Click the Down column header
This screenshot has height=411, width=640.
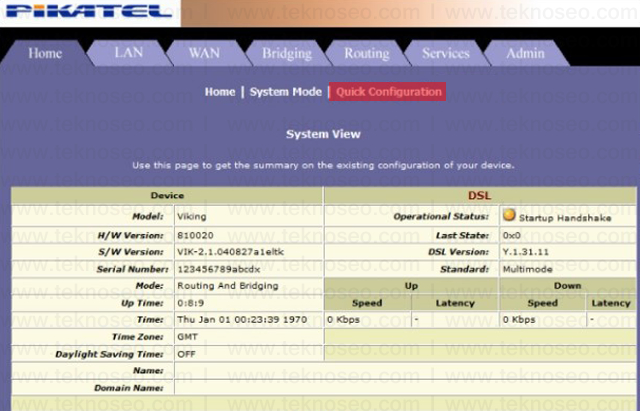coord(567,286)
